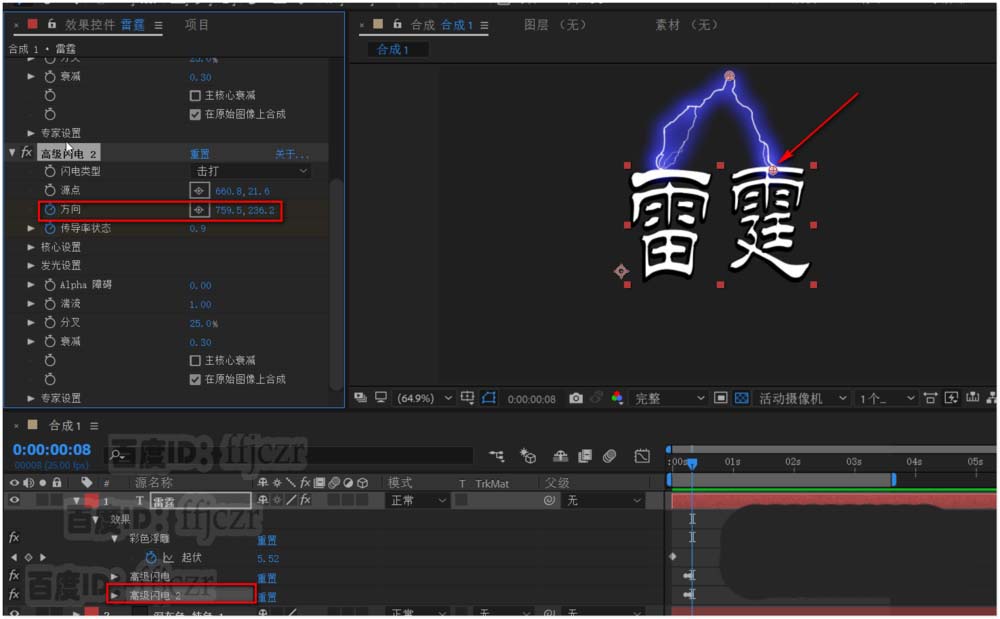This screenshot has width=1000, height=619.
Task: Toggle fx switch for 高级闪电 2 in timeline
Action: tap(14, 595)
